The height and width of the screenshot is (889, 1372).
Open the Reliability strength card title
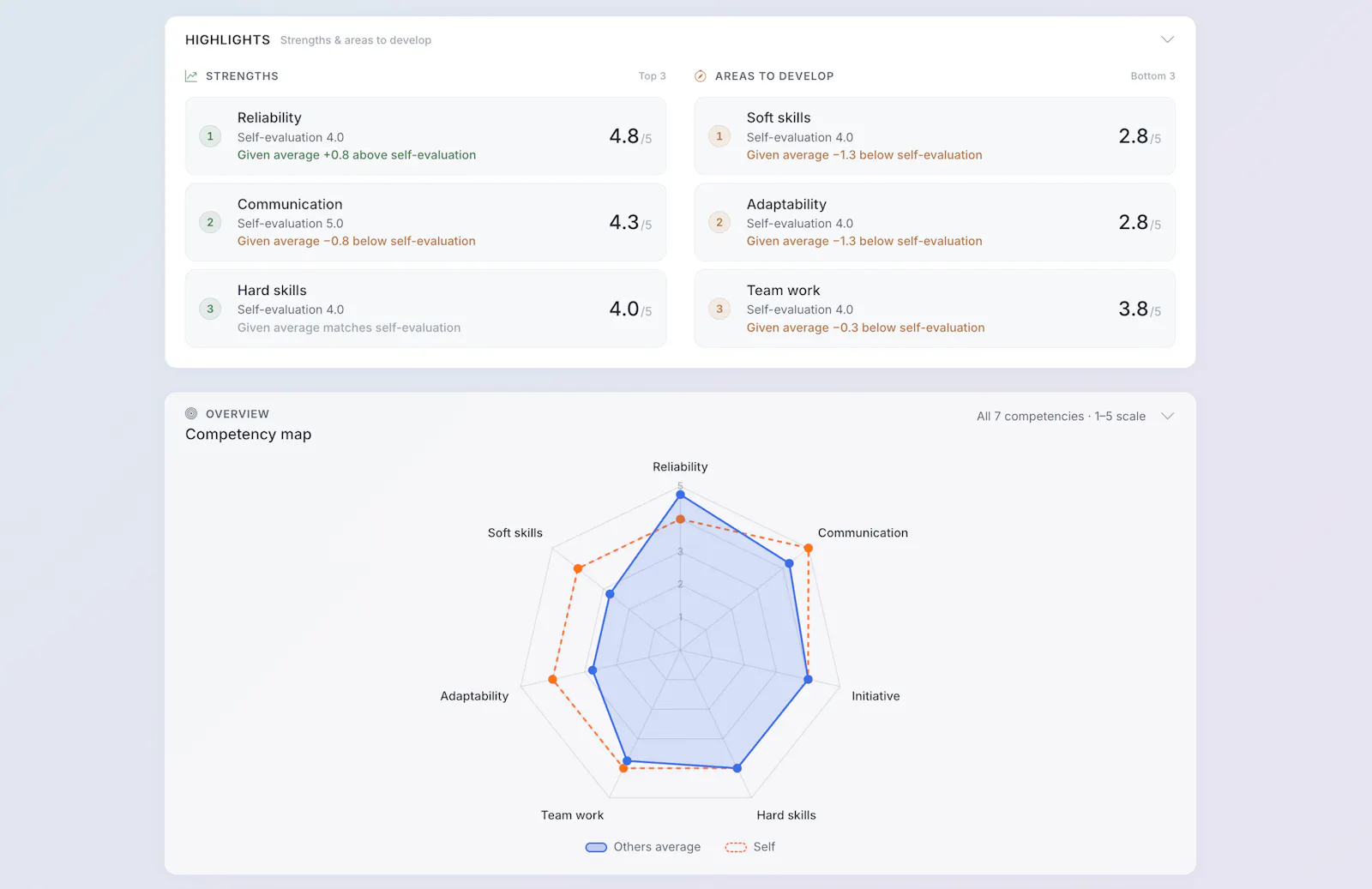269,117
